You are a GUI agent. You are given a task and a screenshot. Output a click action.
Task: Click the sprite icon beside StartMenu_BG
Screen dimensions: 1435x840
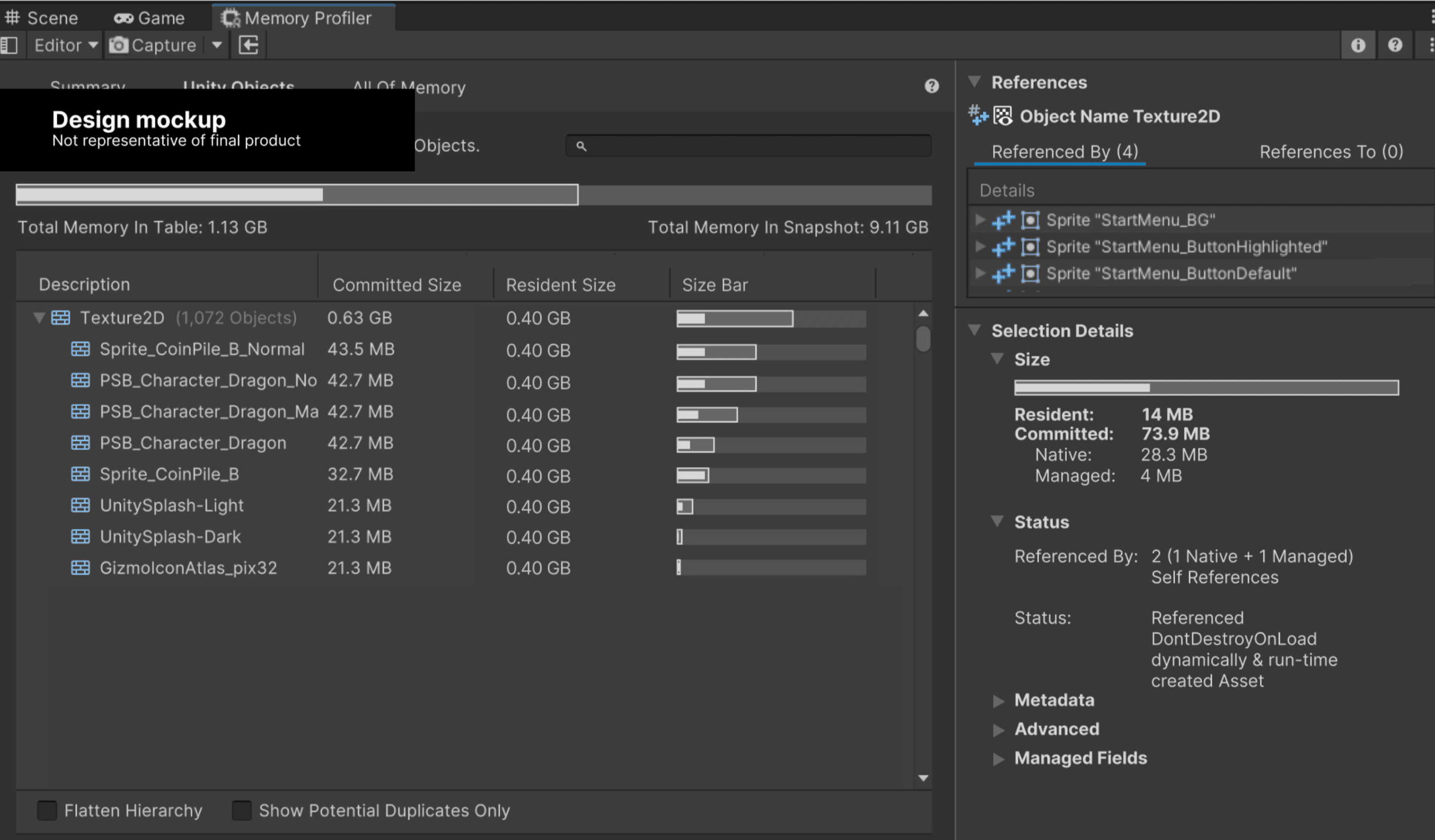(1031, 220)
